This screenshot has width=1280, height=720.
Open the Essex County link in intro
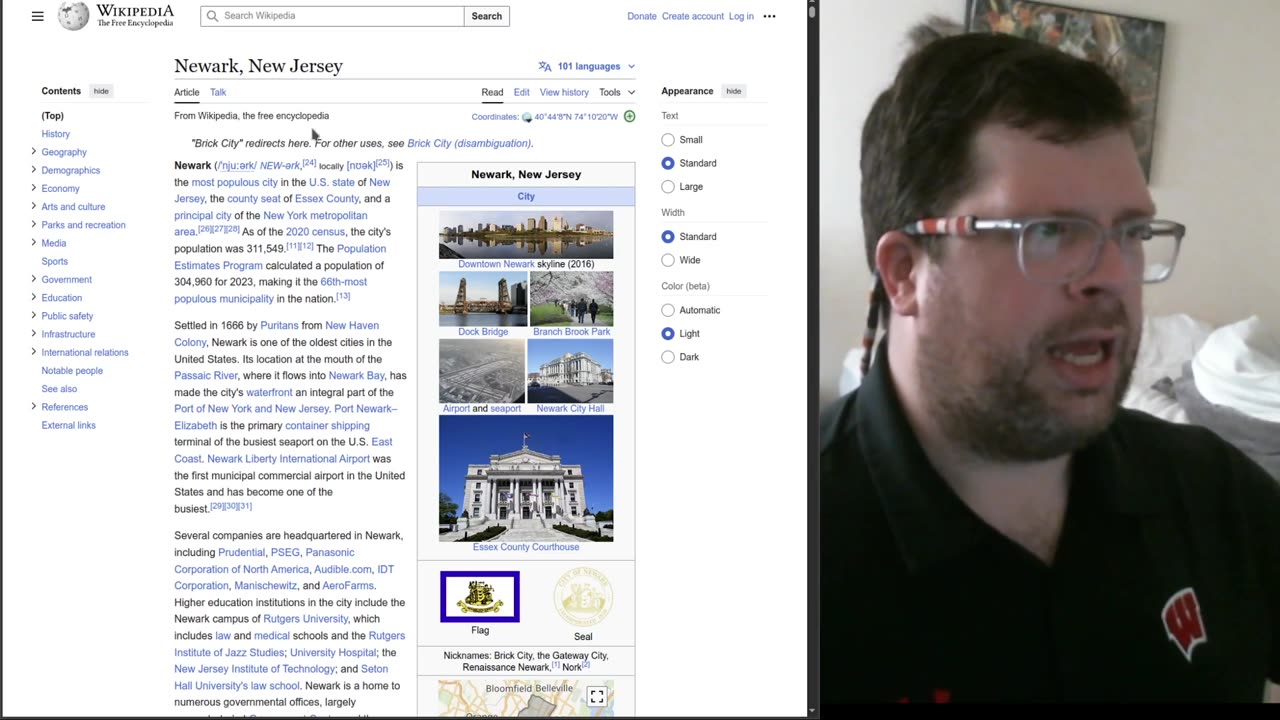[x=327, y=199]
